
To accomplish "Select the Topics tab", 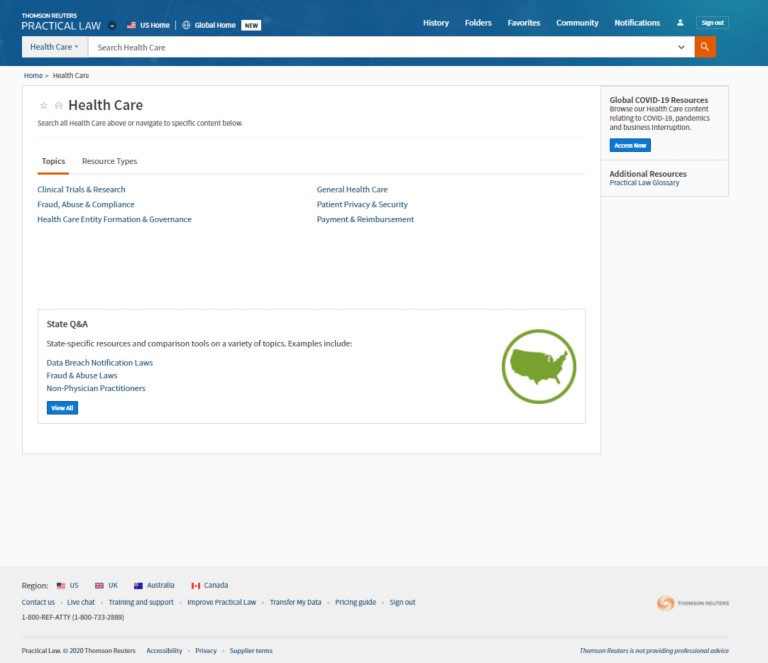I will tap(53, 161).
